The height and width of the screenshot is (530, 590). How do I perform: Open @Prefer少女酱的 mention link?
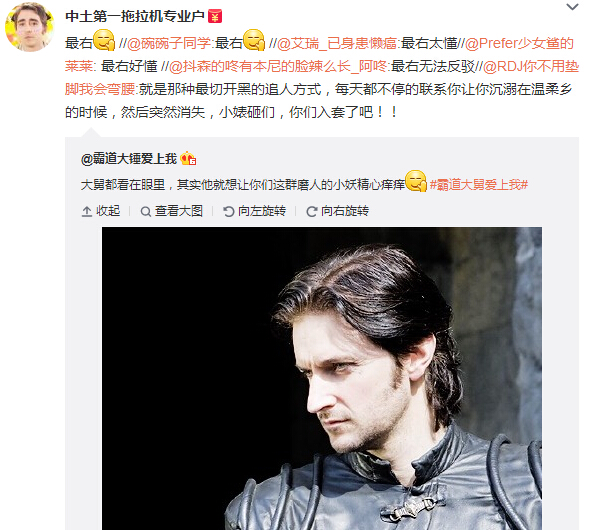click(519, 44)
